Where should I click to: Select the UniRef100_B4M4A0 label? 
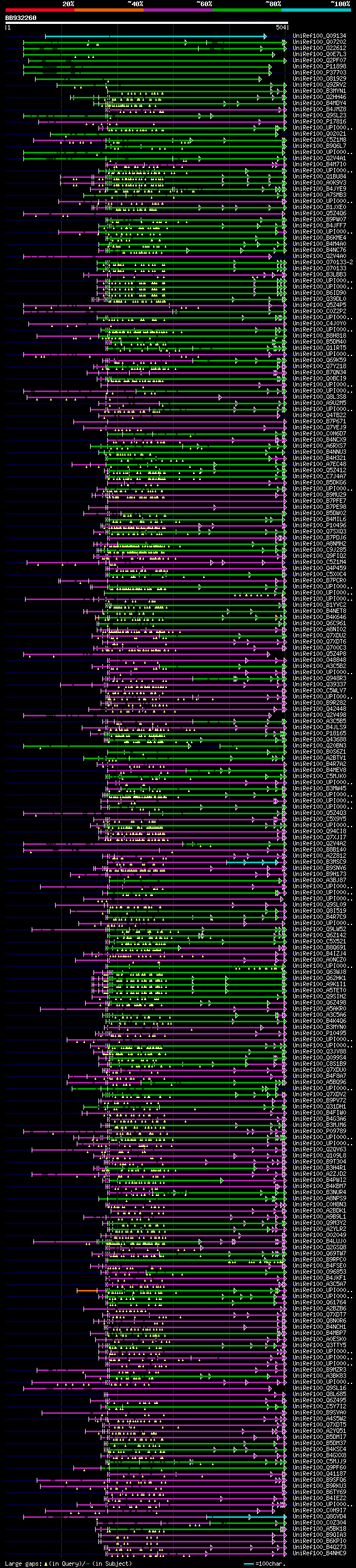click(319, 244)
